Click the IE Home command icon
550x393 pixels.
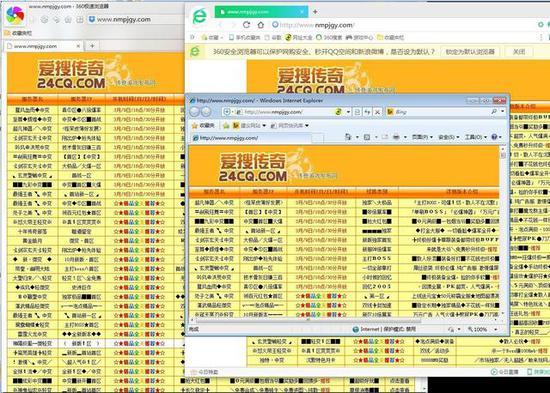(348, 137)
